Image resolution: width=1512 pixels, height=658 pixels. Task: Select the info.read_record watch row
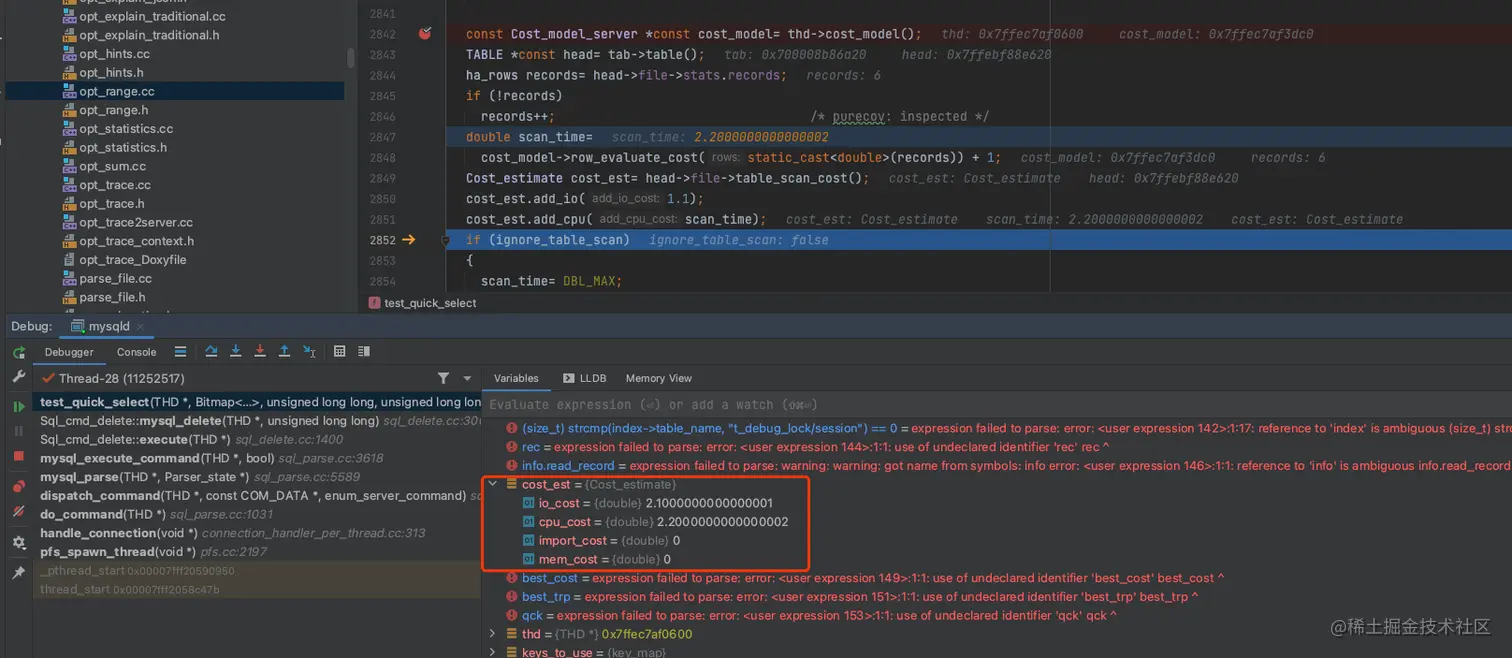tap(1007, 465)
